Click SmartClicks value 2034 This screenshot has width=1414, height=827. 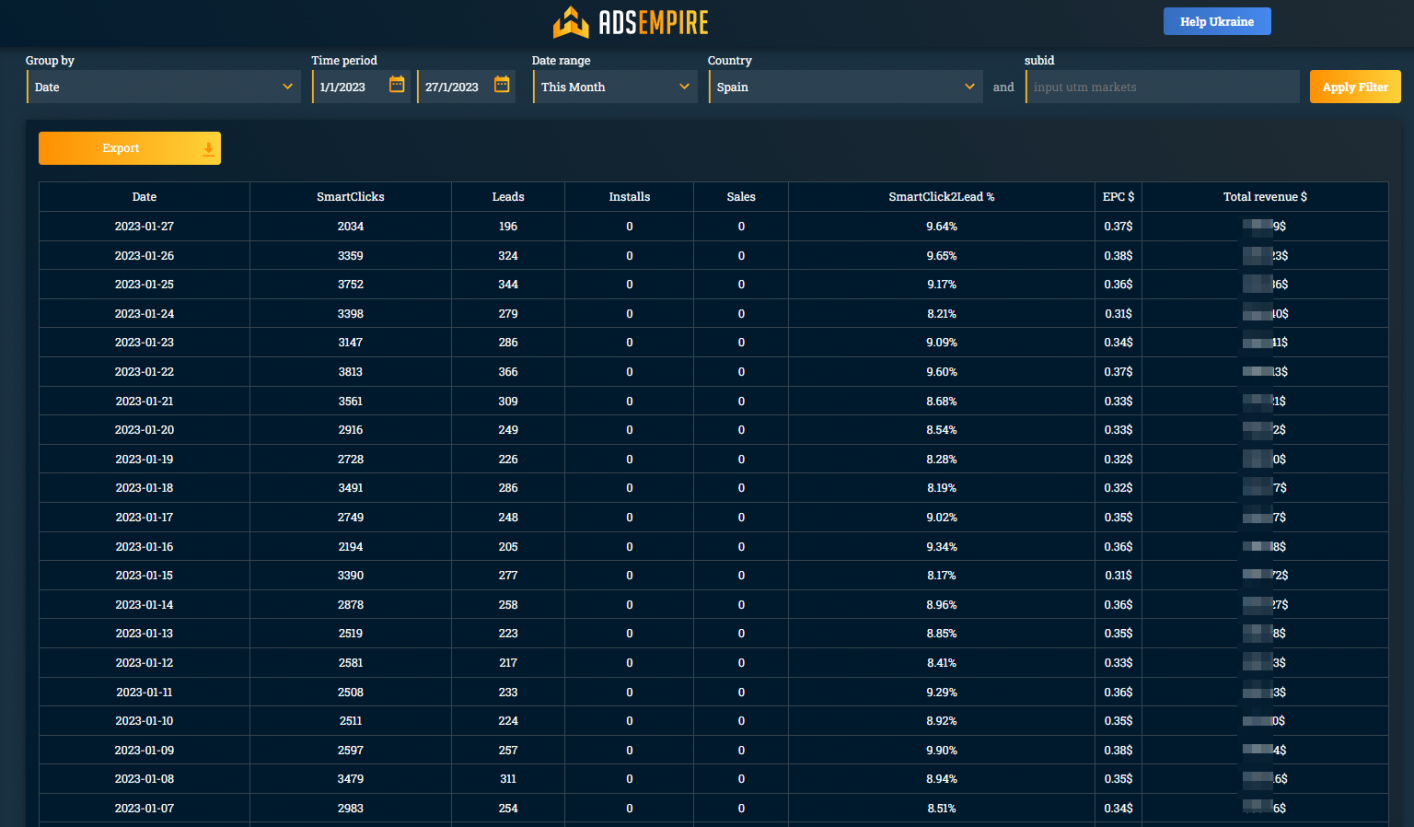pos(350,226)
